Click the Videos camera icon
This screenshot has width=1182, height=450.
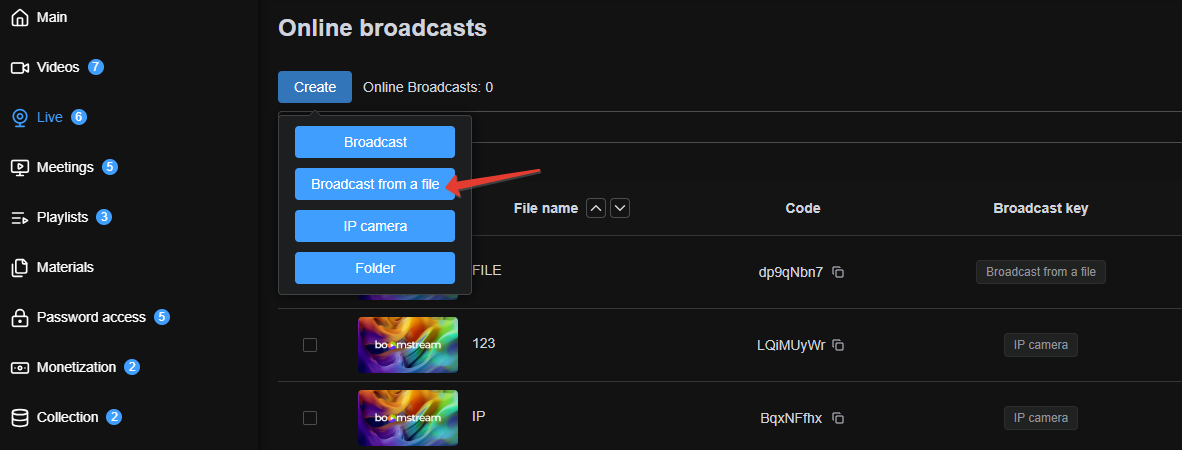tap(20, 68)
